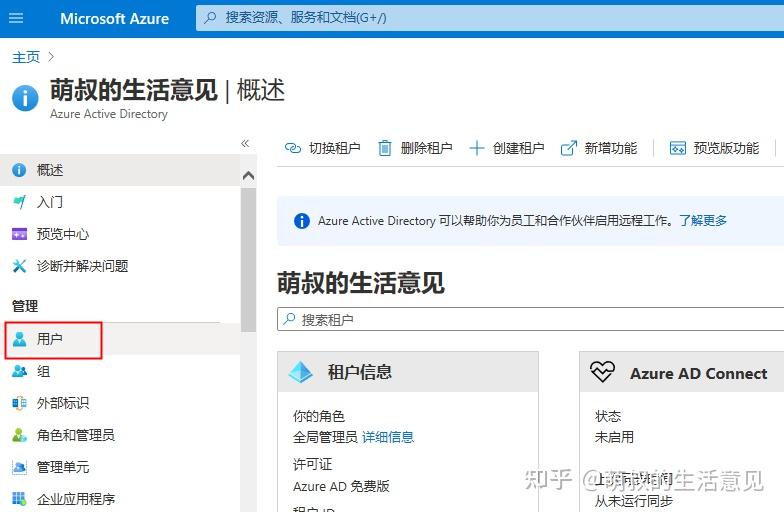This screenshot has width=784, height=512.
Task: Open 组 in the sidebar
Action: coord(120,371)
